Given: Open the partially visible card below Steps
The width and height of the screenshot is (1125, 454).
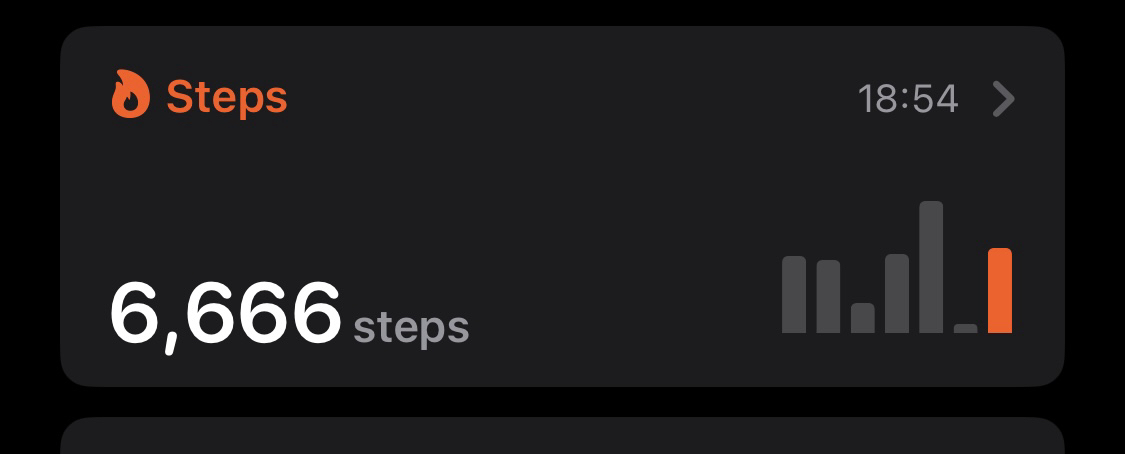Looking at the screenshot, I should (x=562, y=436).
